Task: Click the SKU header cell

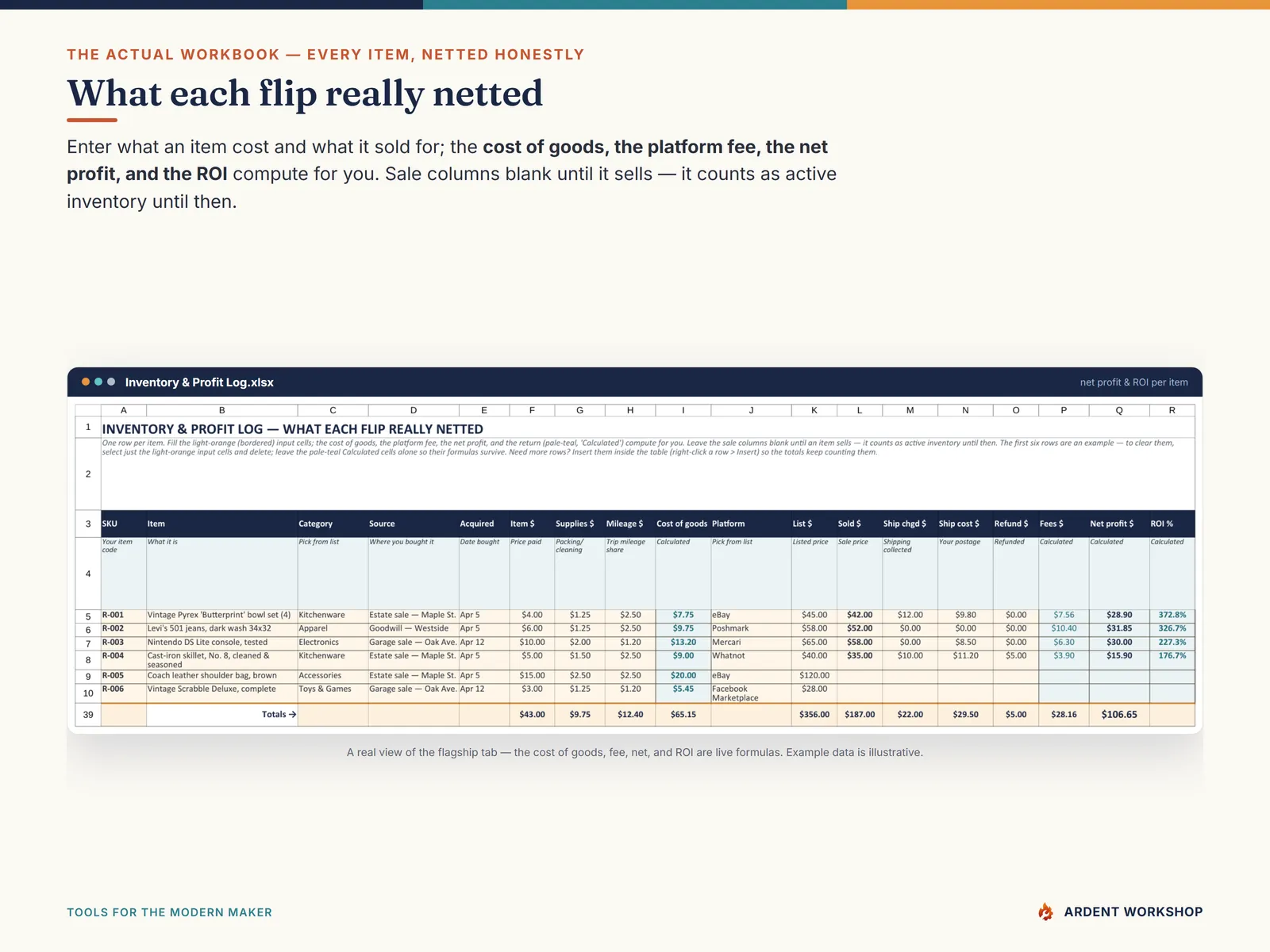Action: 124,524
